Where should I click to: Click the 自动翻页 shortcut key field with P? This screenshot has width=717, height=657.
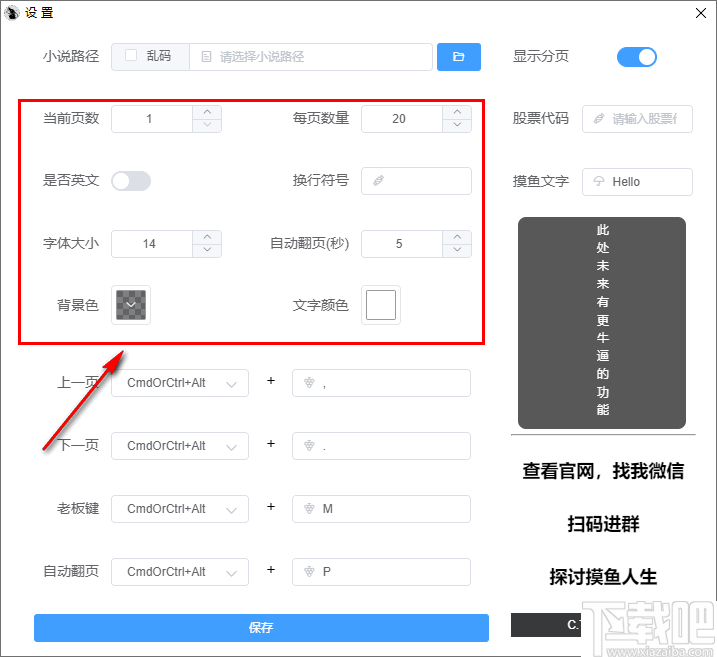tap(381, 572)
